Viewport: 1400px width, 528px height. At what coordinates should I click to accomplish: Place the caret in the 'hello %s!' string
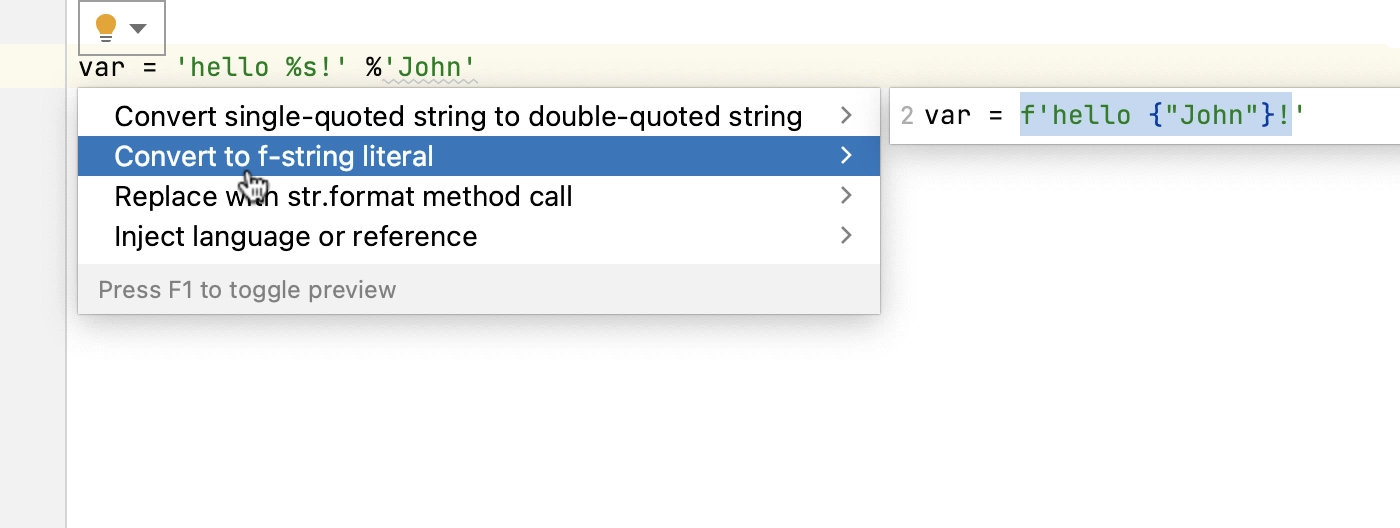(x=262, y=67)
